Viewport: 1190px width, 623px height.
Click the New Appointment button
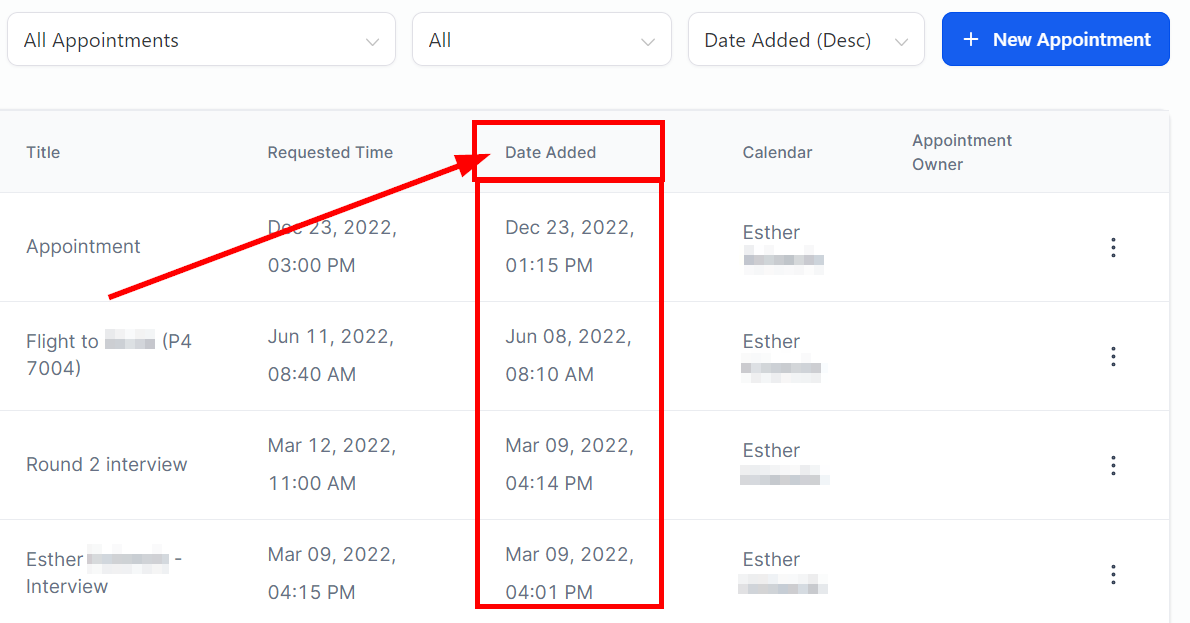(x=1055, y=39)
